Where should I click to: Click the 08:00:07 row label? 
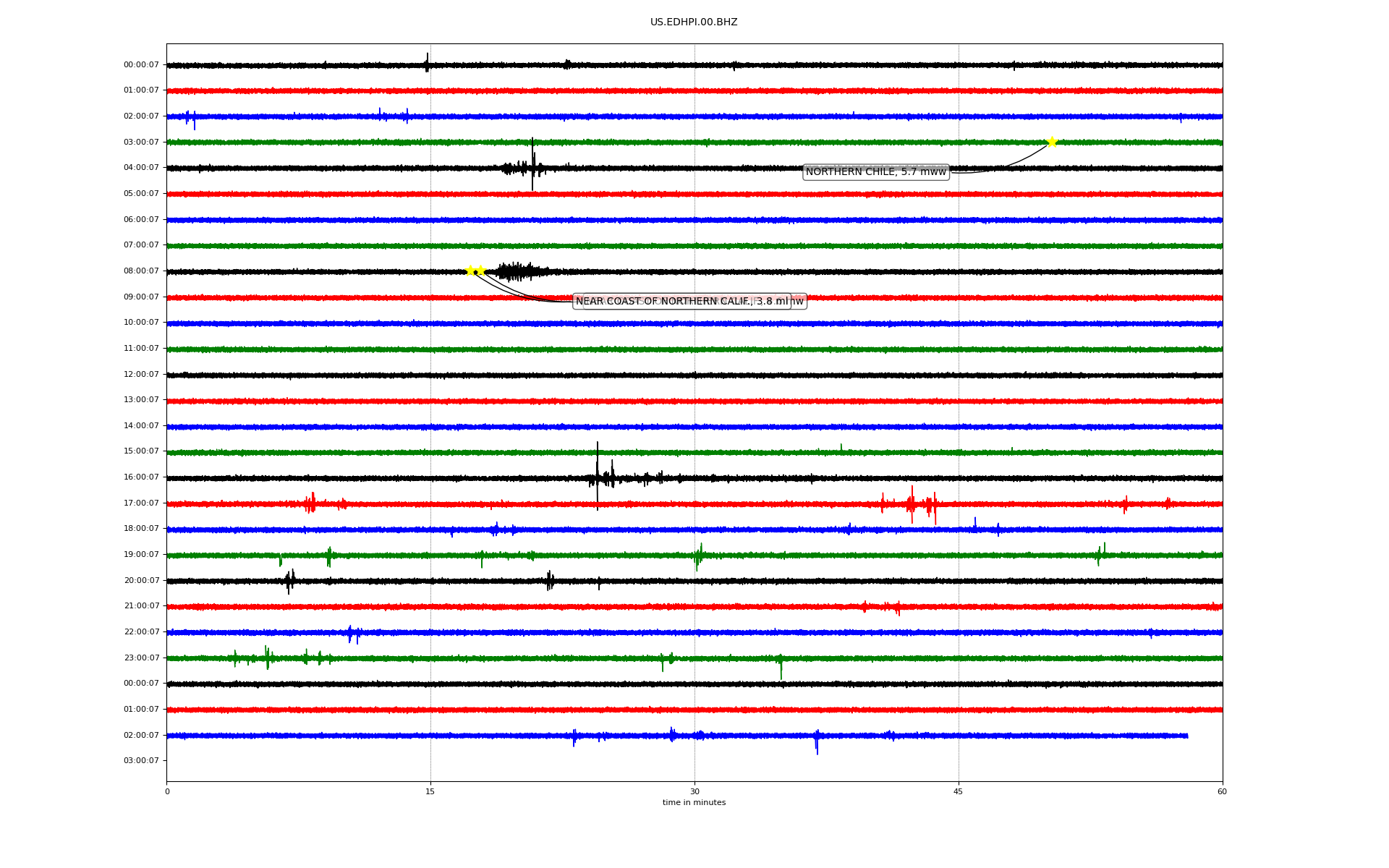pyautogui.click(x=141, y=271)
